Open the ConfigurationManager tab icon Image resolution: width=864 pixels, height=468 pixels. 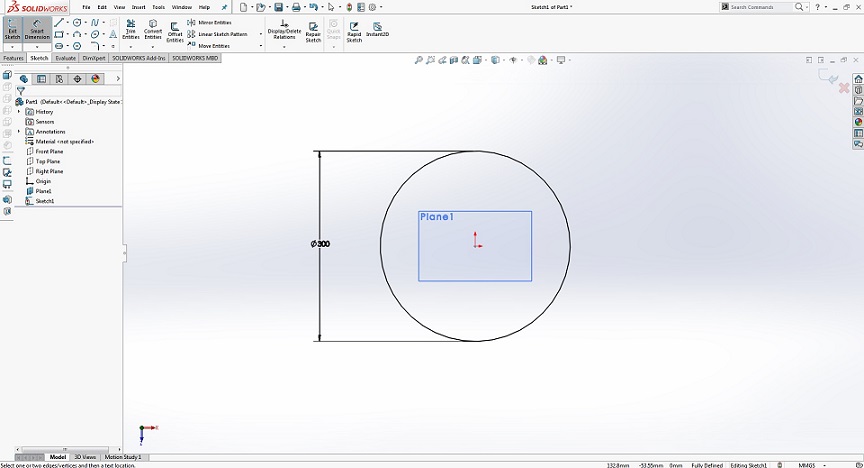59,79
